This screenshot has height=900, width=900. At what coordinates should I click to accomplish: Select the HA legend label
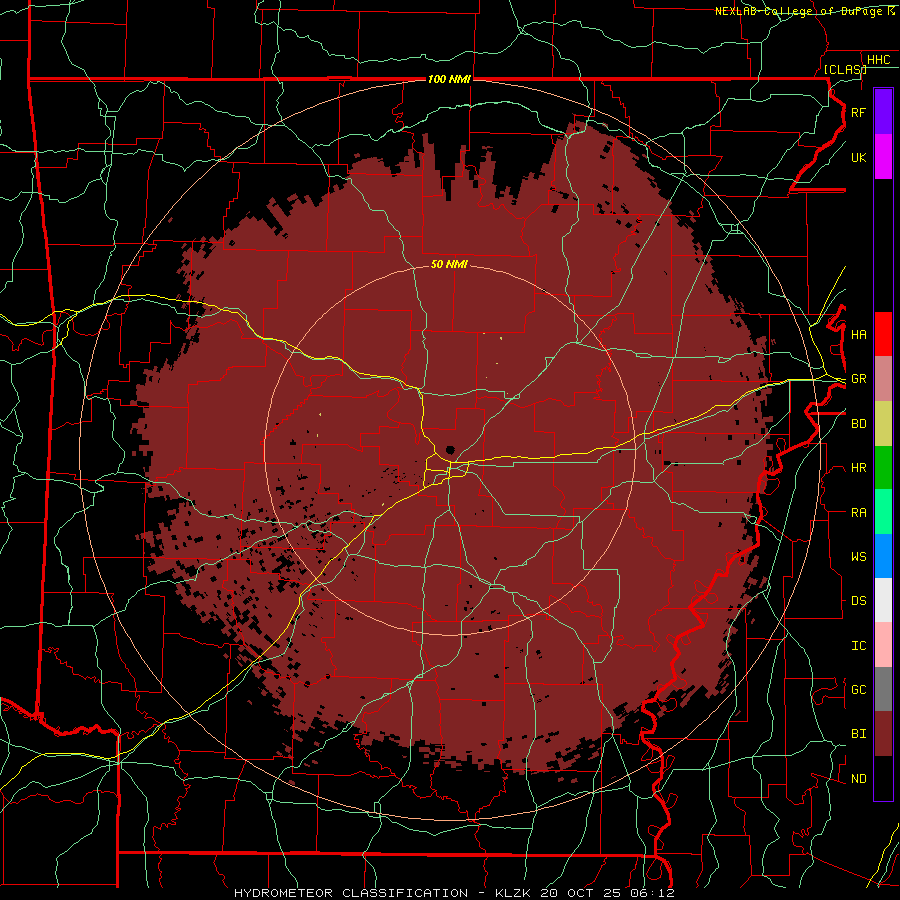[x=858, y=334]
